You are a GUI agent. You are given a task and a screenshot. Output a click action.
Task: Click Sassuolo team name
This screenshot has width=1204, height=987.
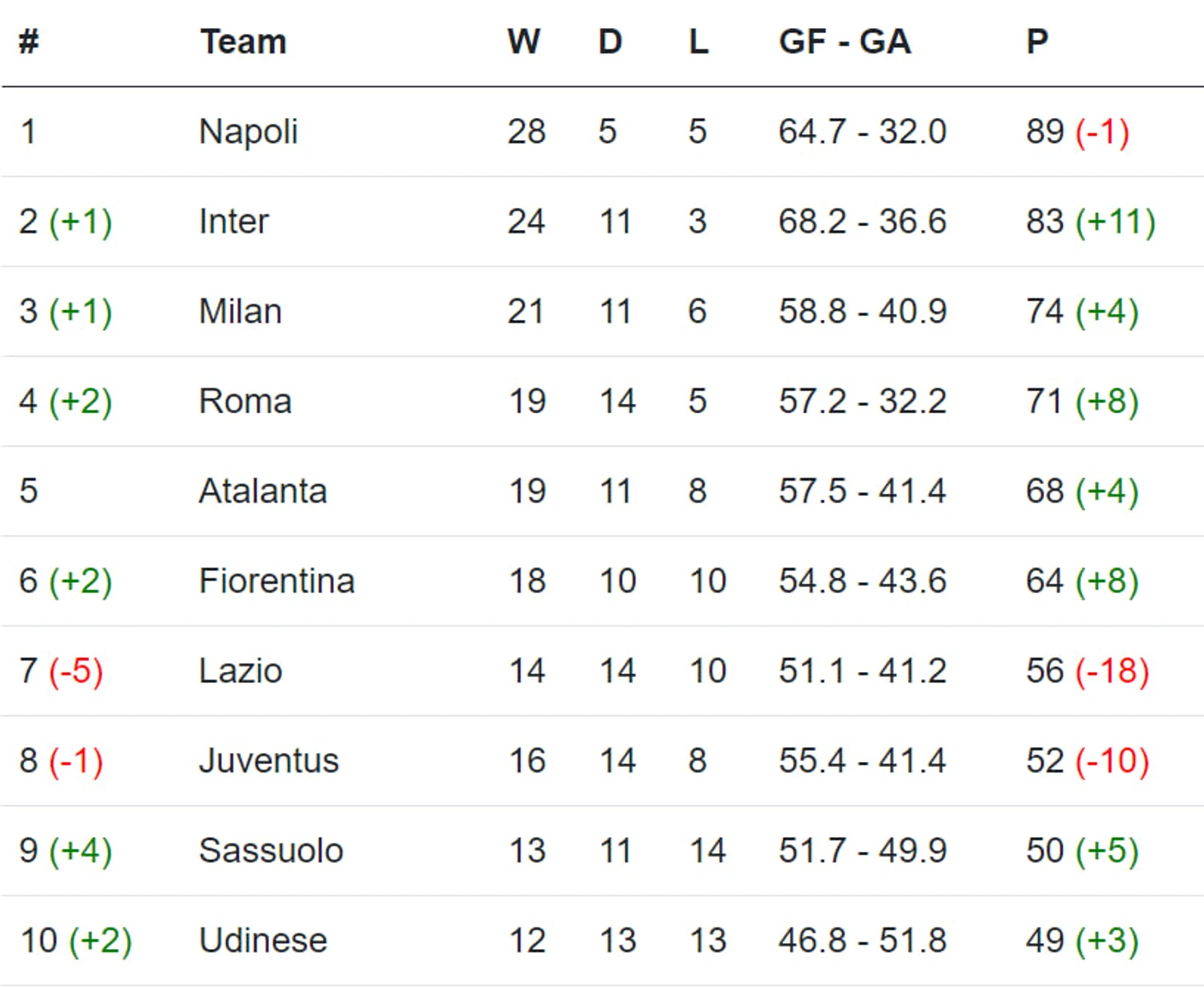[x=271, y=851]
